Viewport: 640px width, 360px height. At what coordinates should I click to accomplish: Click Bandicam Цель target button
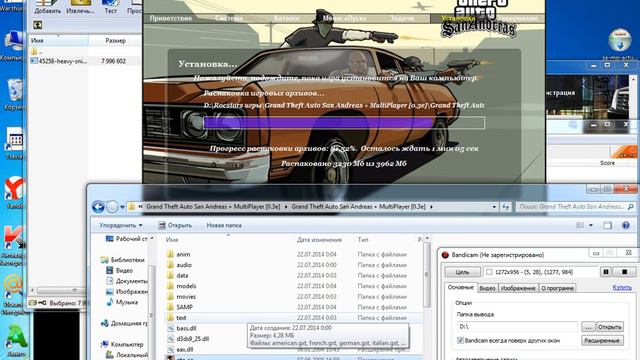tap(462, 272)
